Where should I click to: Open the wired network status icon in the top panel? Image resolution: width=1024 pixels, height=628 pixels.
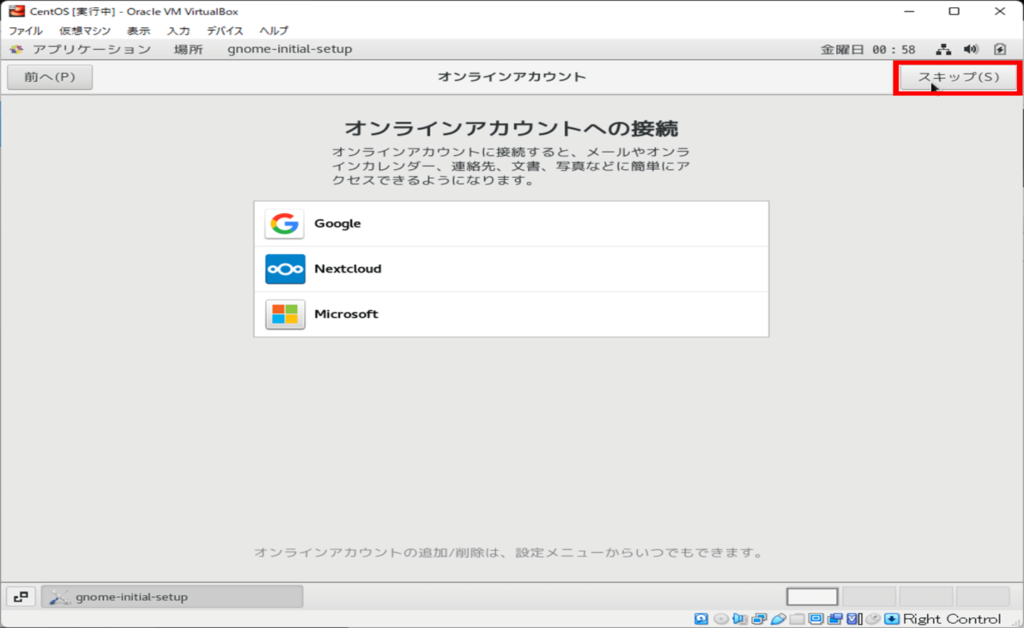point(943,50)
